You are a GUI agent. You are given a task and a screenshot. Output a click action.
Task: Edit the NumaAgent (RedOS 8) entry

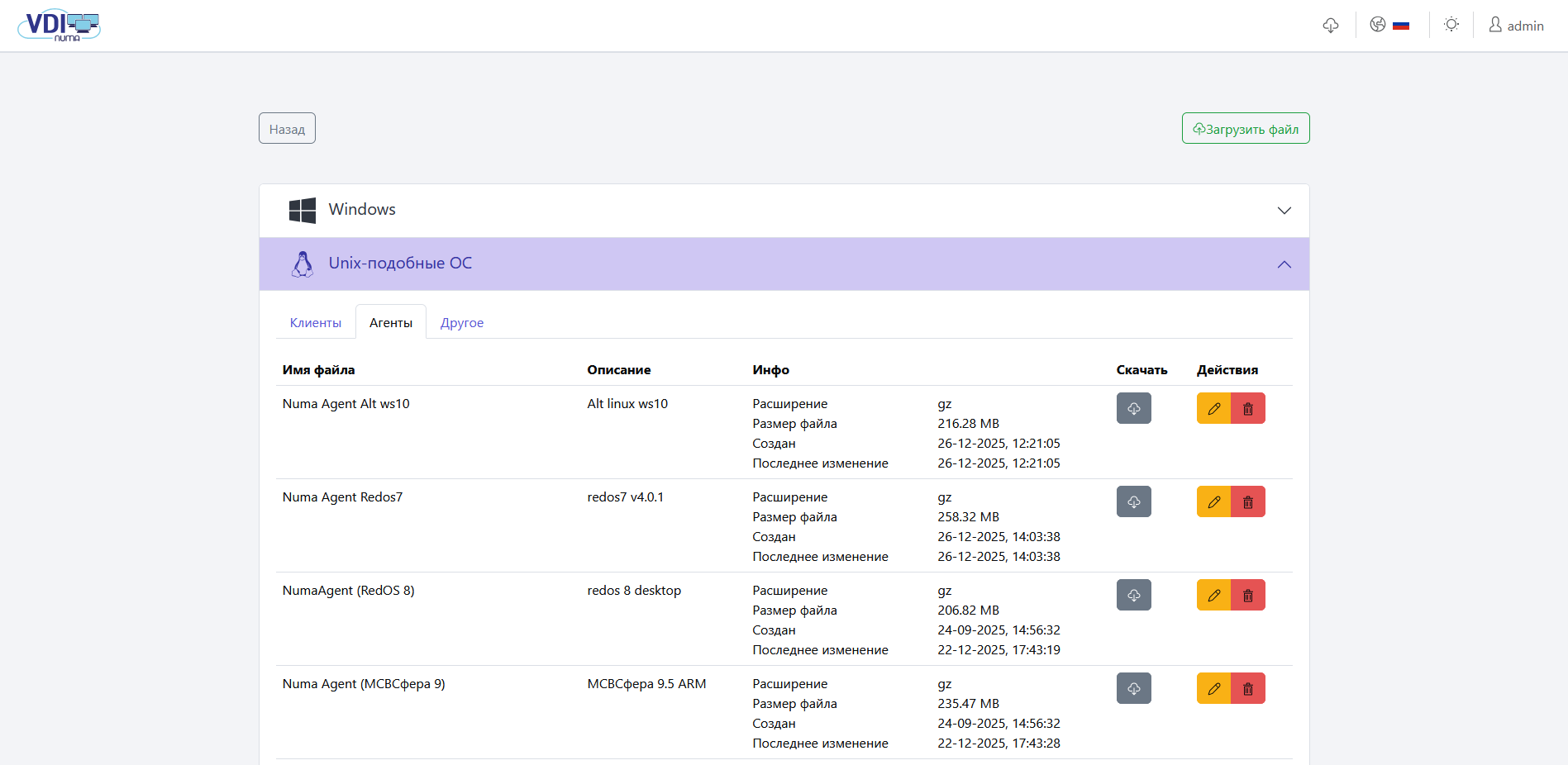(1213, 595)
